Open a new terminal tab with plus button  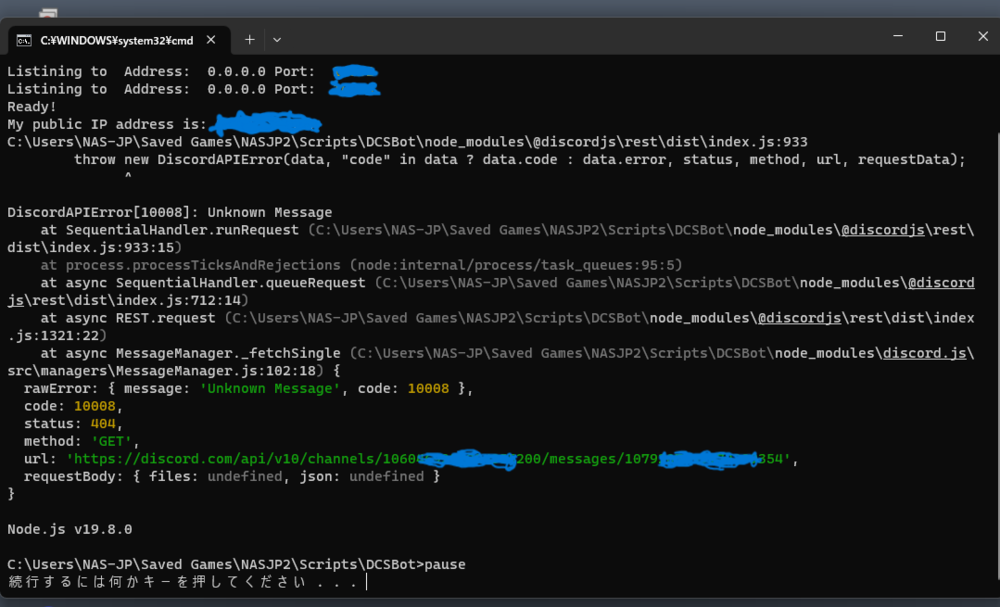[249, 40]
